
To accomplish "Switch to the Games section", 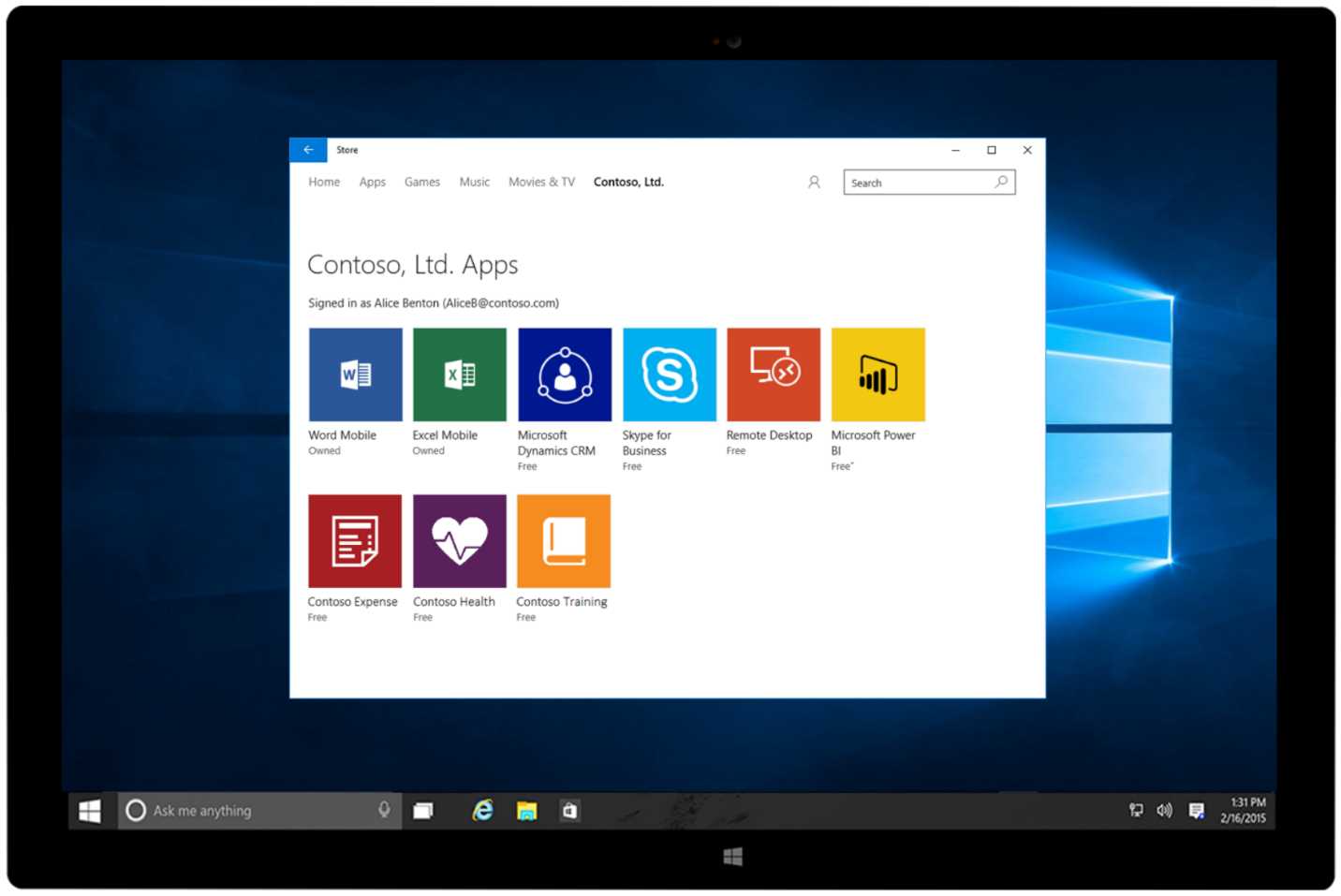I will (x=421, y=182).
